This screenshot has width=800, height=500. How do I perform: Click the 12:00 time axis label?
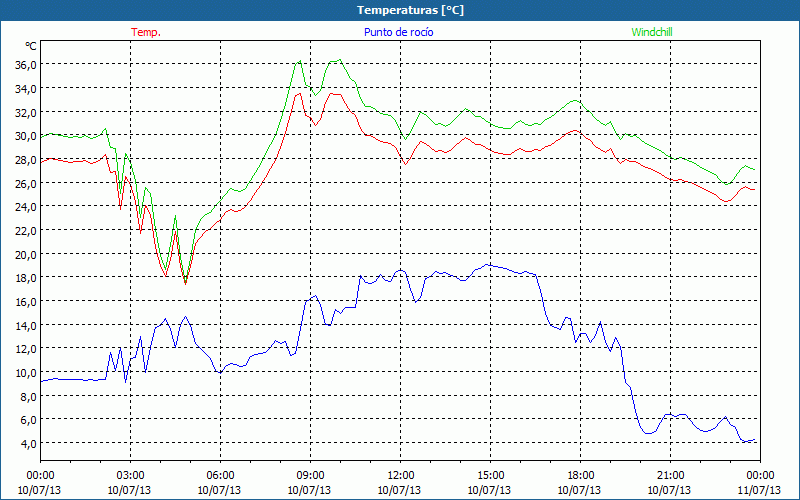(401, 475)
